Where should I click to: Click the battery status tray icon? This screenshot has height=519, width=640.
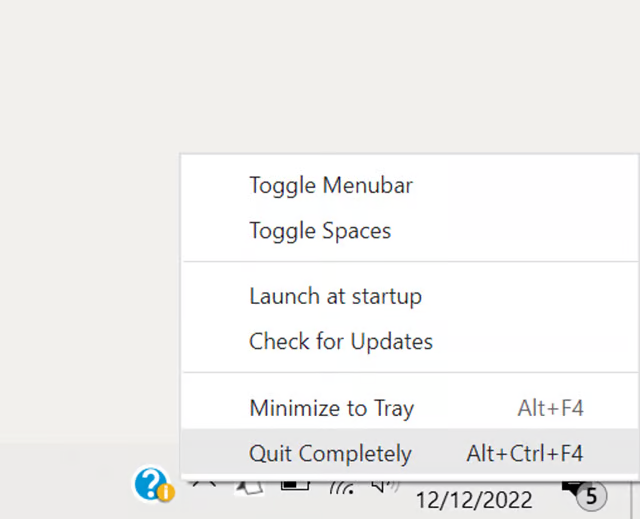coord(294,484)
